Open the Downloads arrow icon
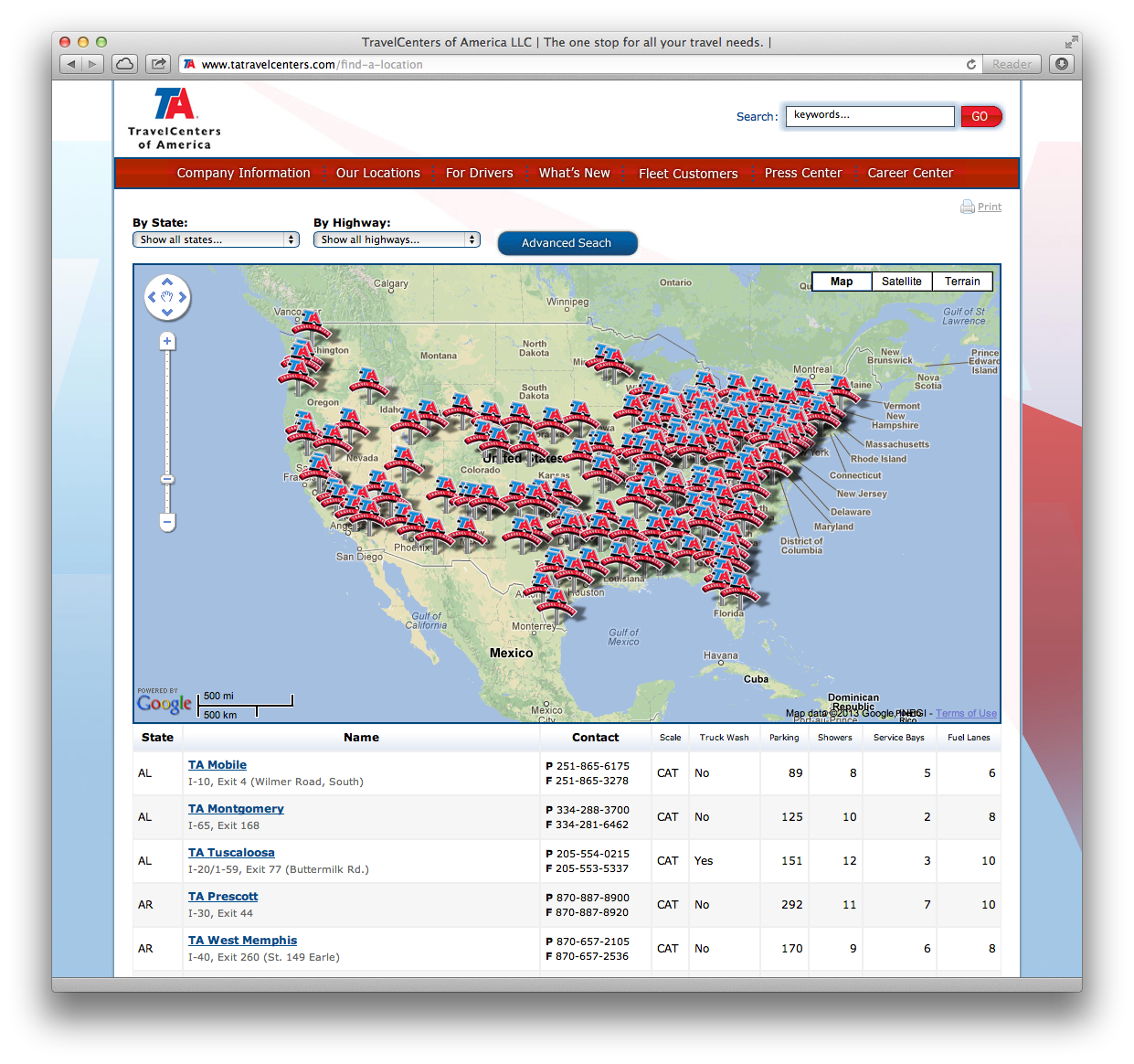This screenshot has height=1064, width=1134. [1061, 64]
